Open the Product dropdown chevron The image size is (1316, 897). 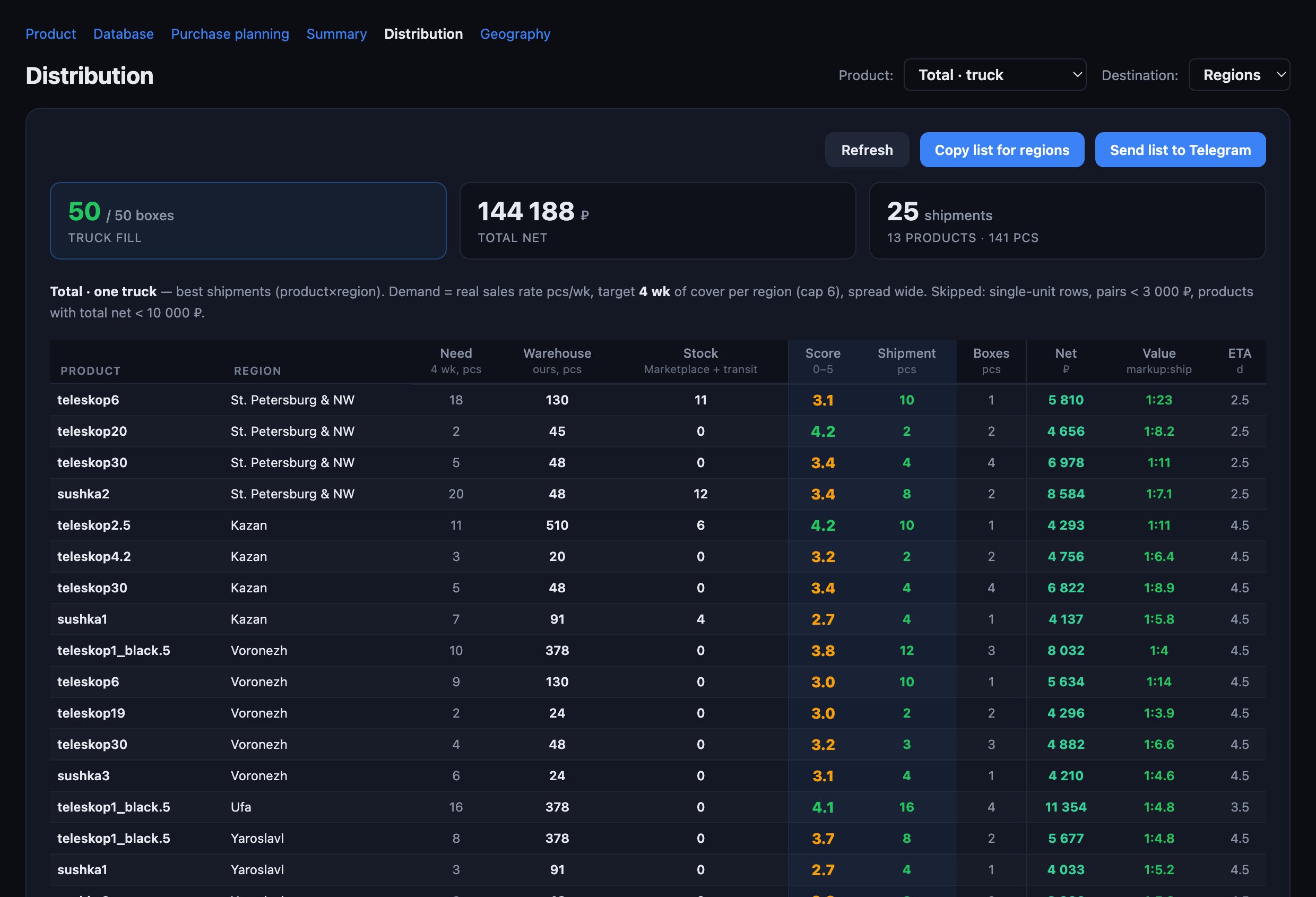1077,75
